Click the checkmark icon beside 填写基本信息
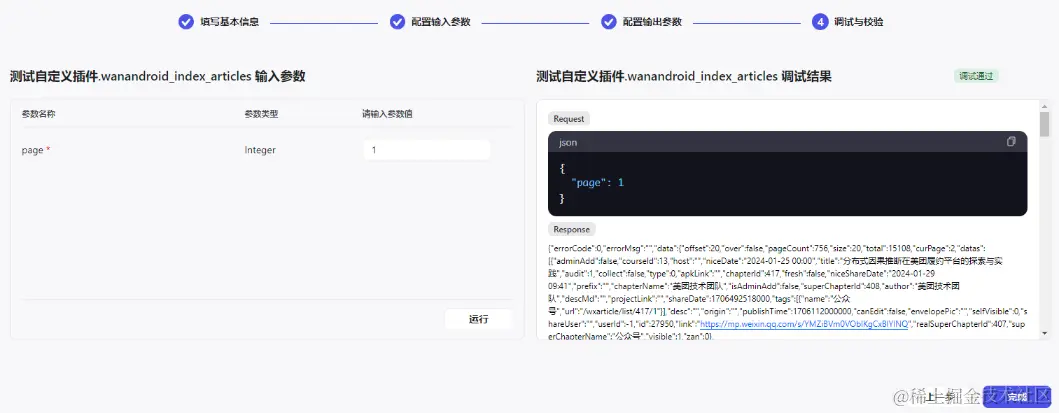Viewport: 1059px width, 413px height. pos(186,22)
